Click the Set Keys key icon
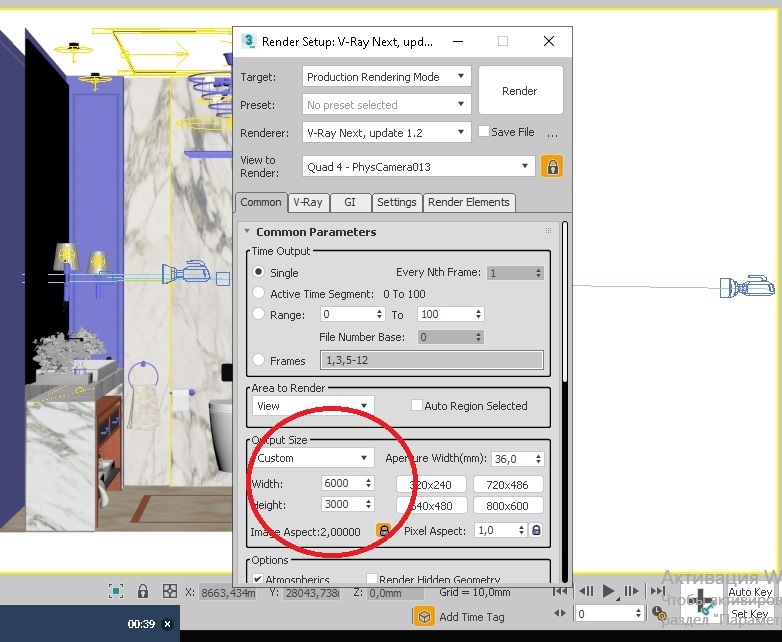This screenshot has width=782, height=642. click(x=702, y=603)
